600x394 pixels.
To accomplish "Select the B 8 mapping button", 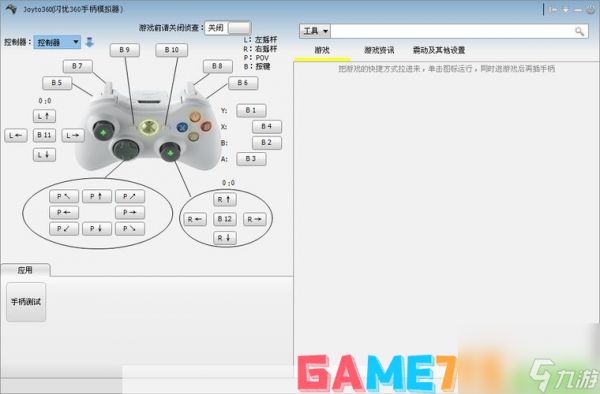I will [x=217, y=66].
